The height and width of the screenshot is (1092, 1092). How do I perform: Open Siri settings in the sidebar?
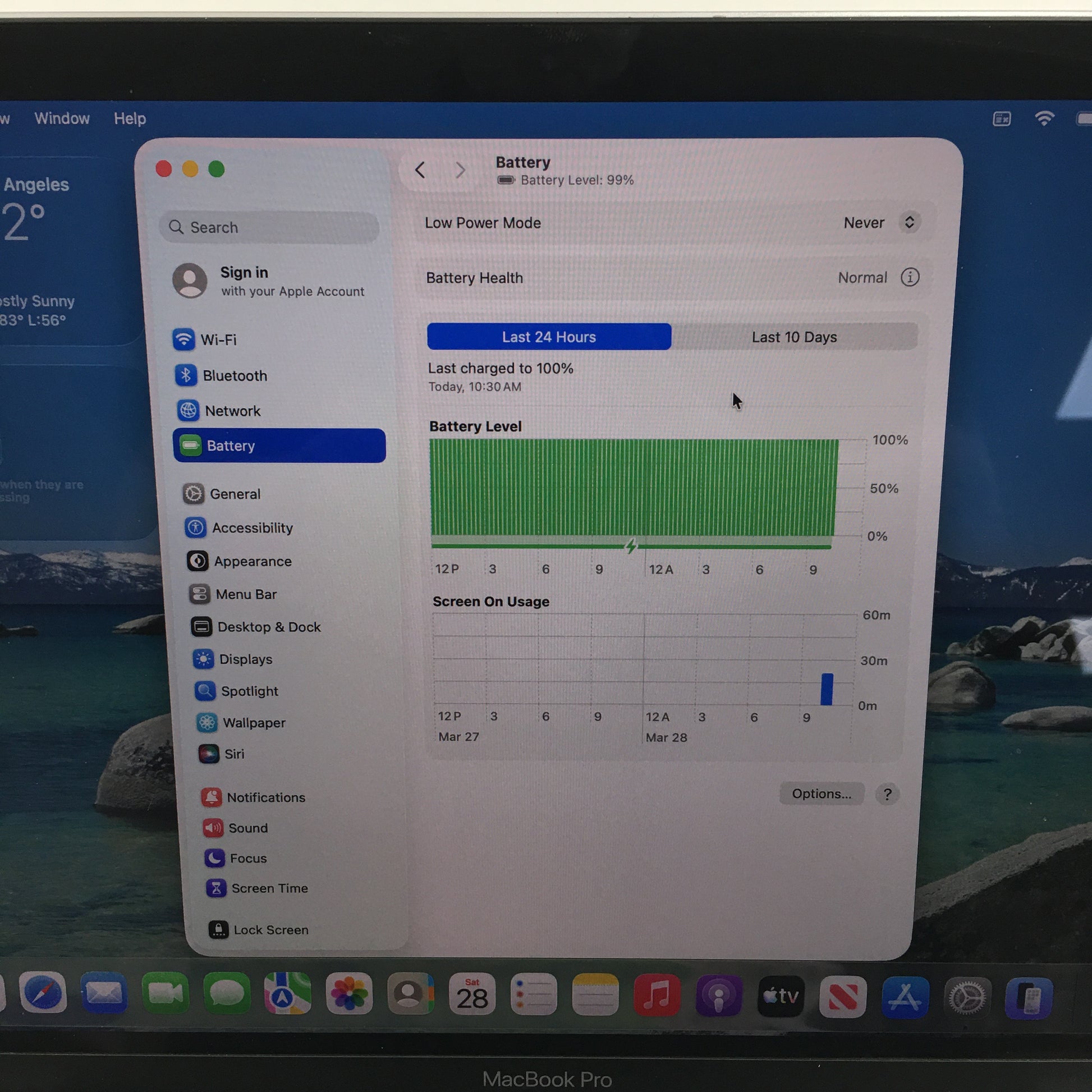[233, 754]
